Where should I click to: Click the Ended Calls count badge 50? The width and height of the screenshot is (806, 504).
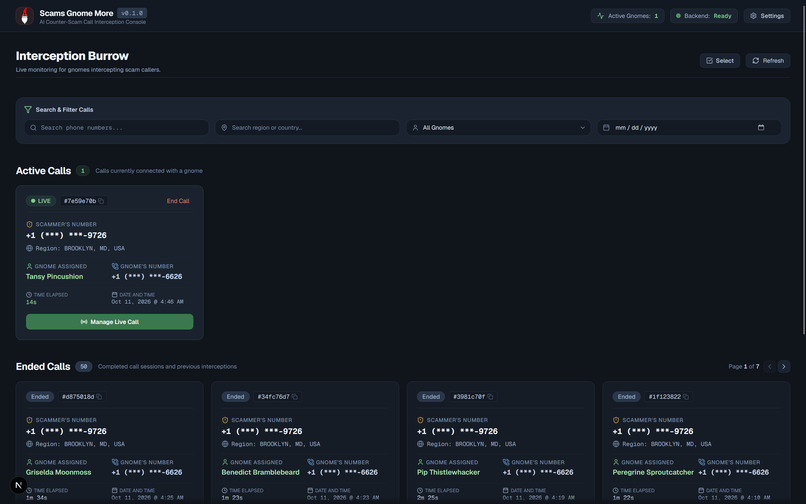[x=83, y=367]
